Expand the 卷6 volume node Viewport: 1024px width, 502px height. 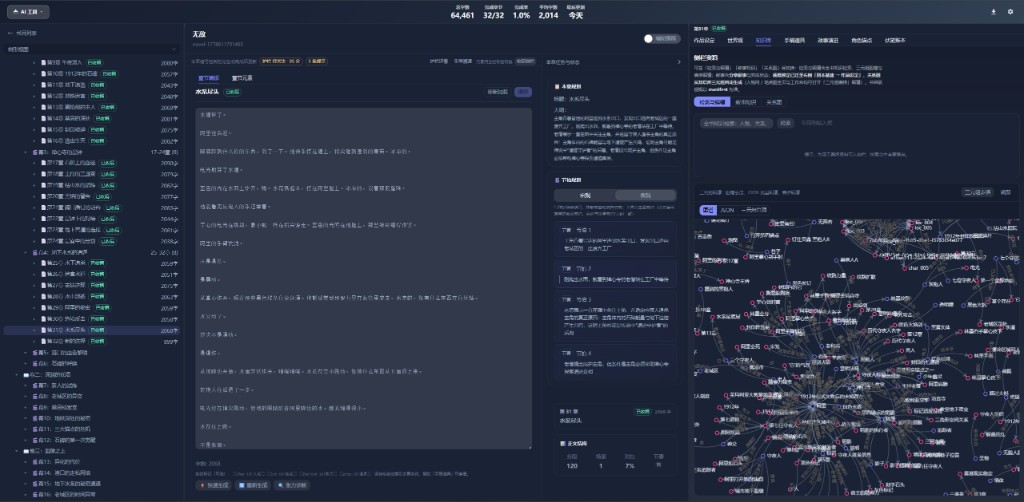pyautogui.click(x=25, y=363)
